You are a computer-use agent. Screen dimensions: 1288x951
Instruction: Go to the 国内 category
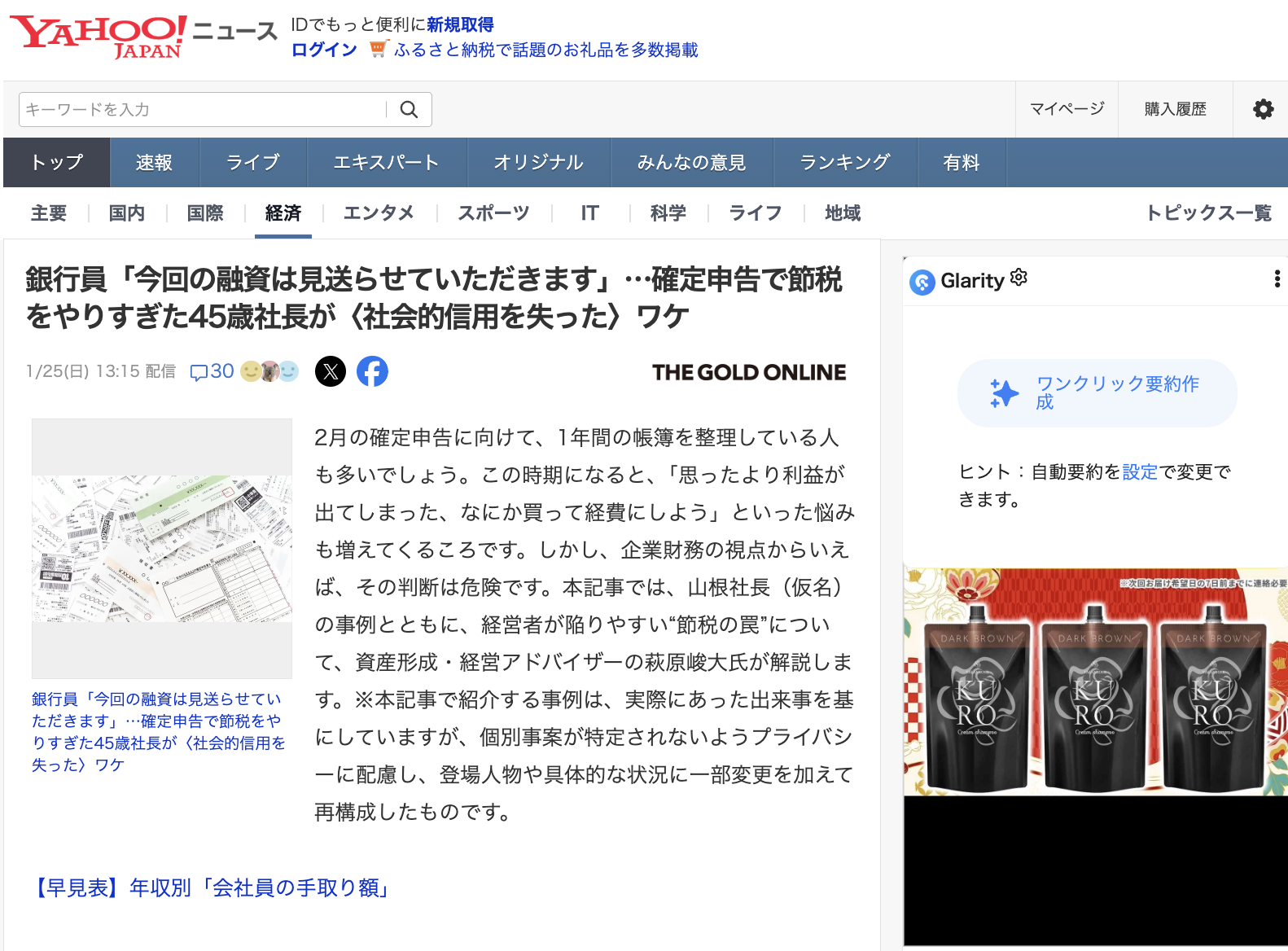pyautogui.click(x=127, y=213)
